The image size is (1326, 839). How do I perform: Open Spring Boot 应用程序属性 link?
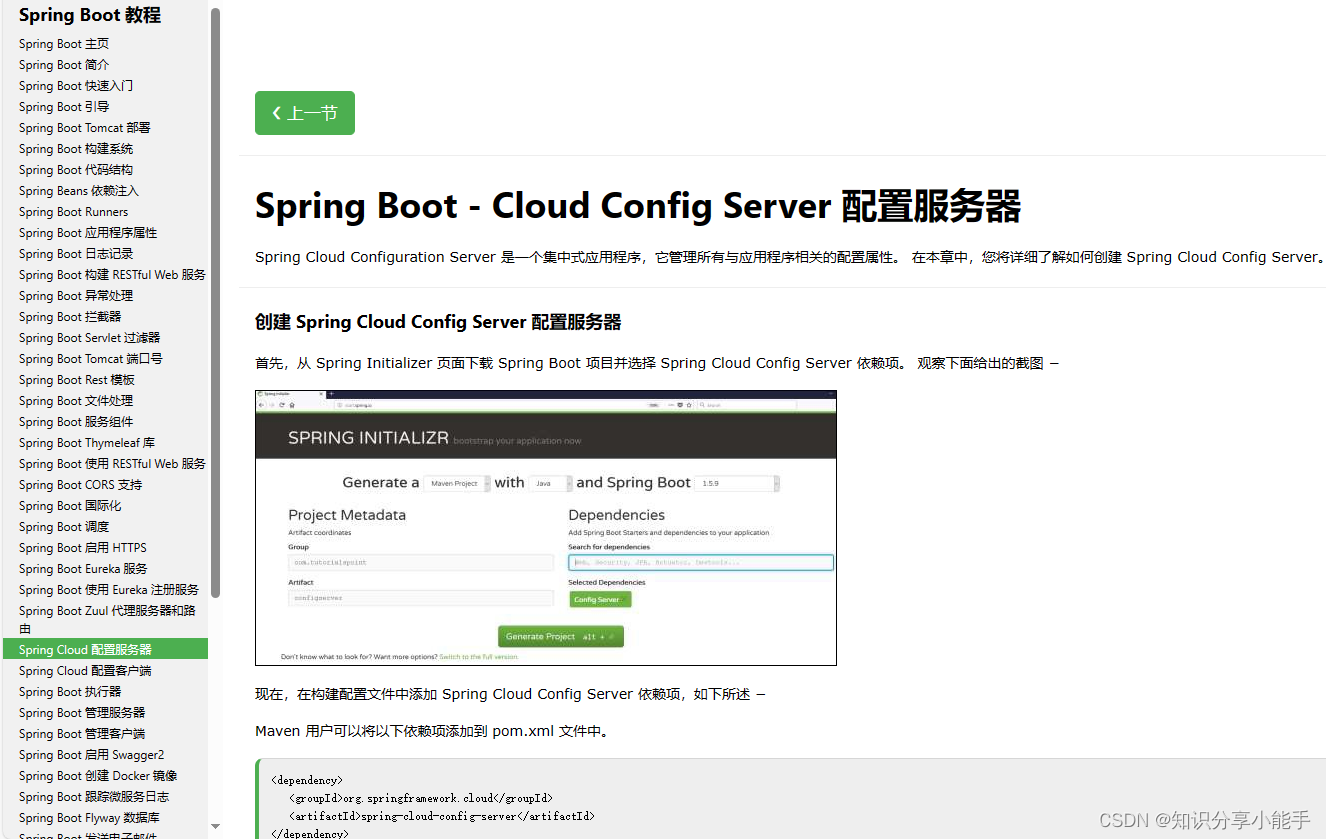click(x=88, y=233)
